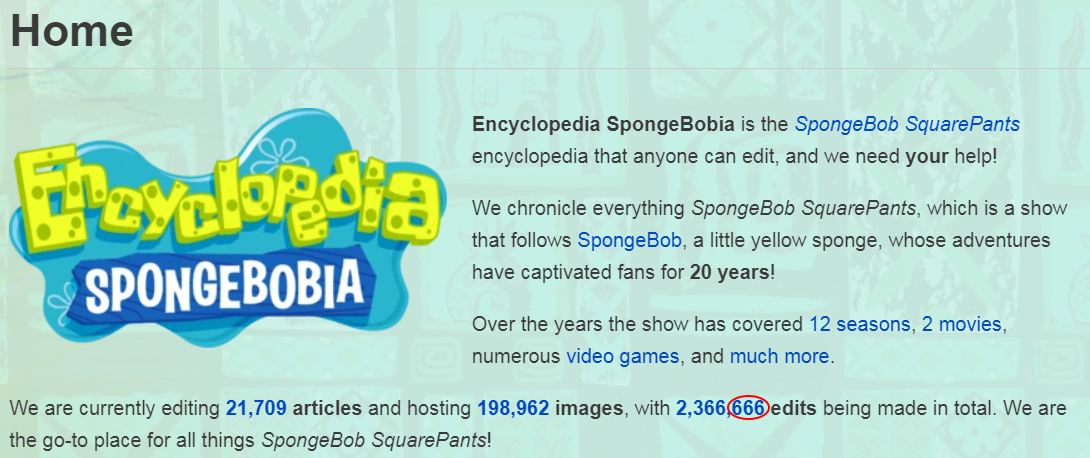The width and height of the screenshot is (1090, 458).
Task: Open the 198,962 images count link
Action: tap(513, 409)
